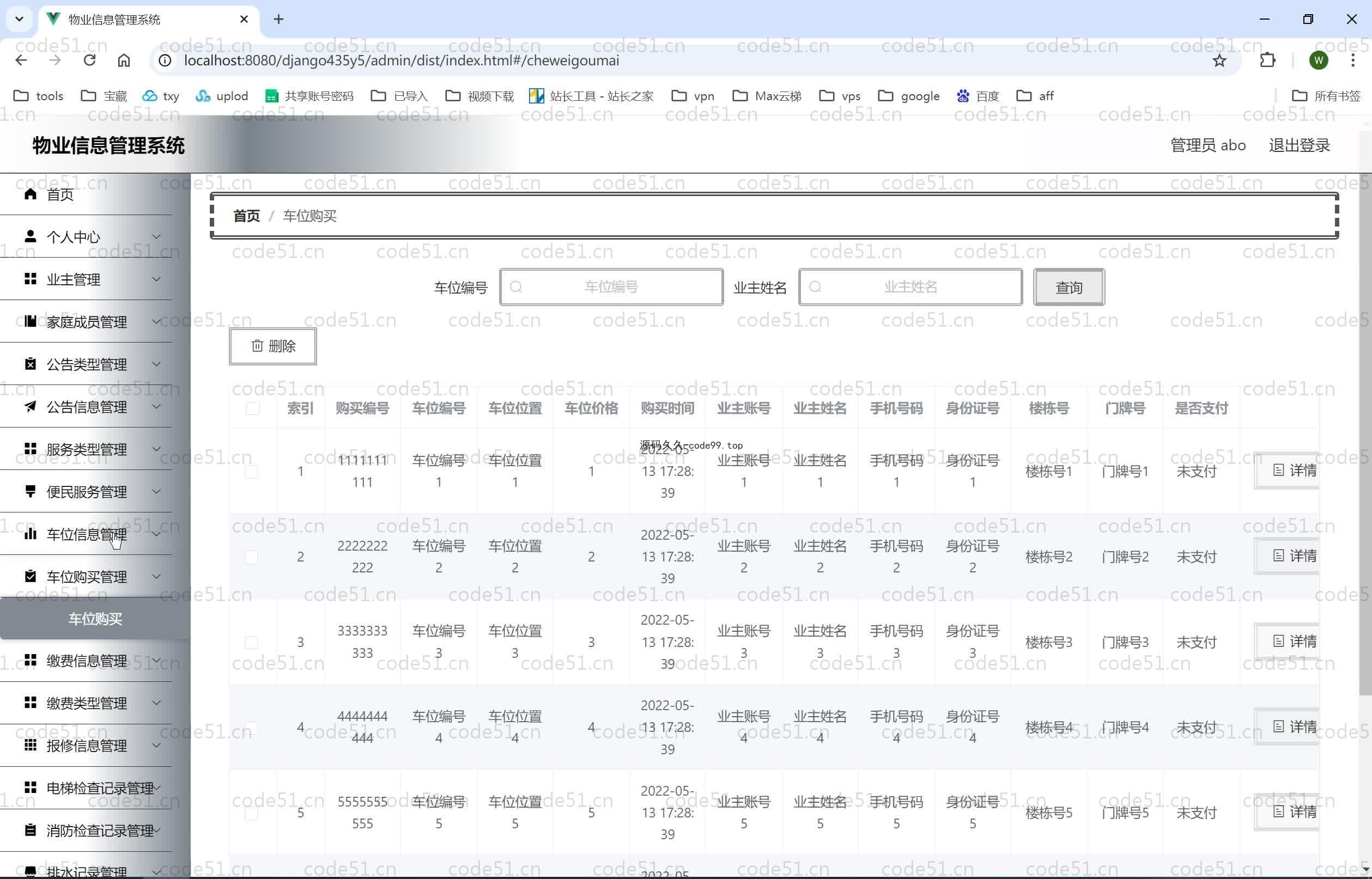Bookmark this page with the star icon
The width and height of the screenshot is (1372, 879).
tap(1219, 60)
